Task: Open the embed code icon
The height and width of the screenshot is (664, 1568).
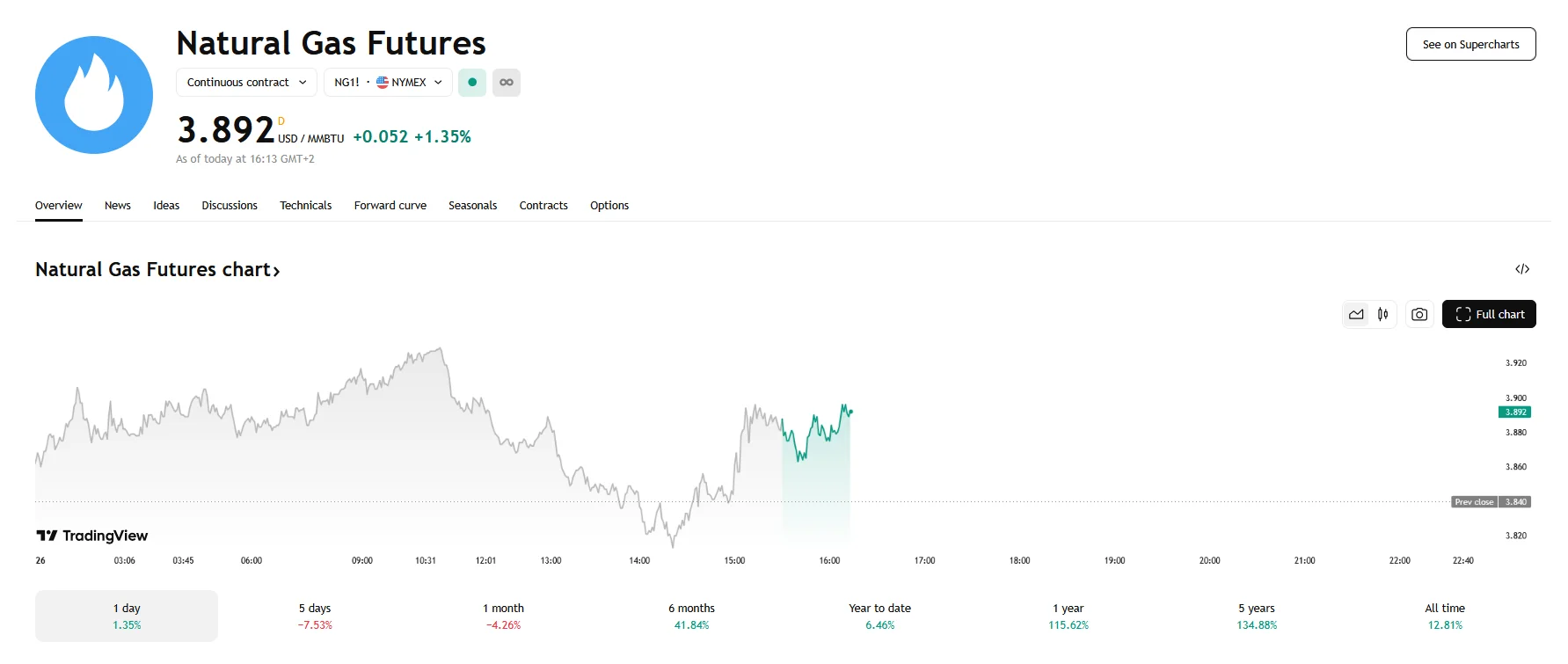Action: pyautogui.click(x=1522, y=269)
